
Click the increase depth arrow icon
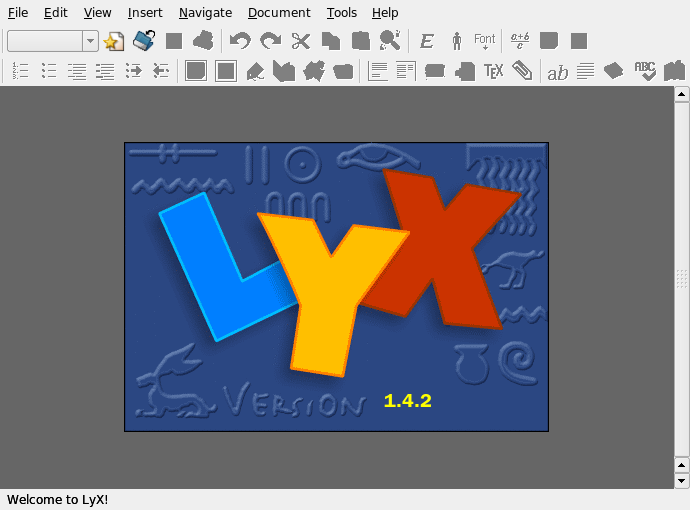(x=133, y=71)
